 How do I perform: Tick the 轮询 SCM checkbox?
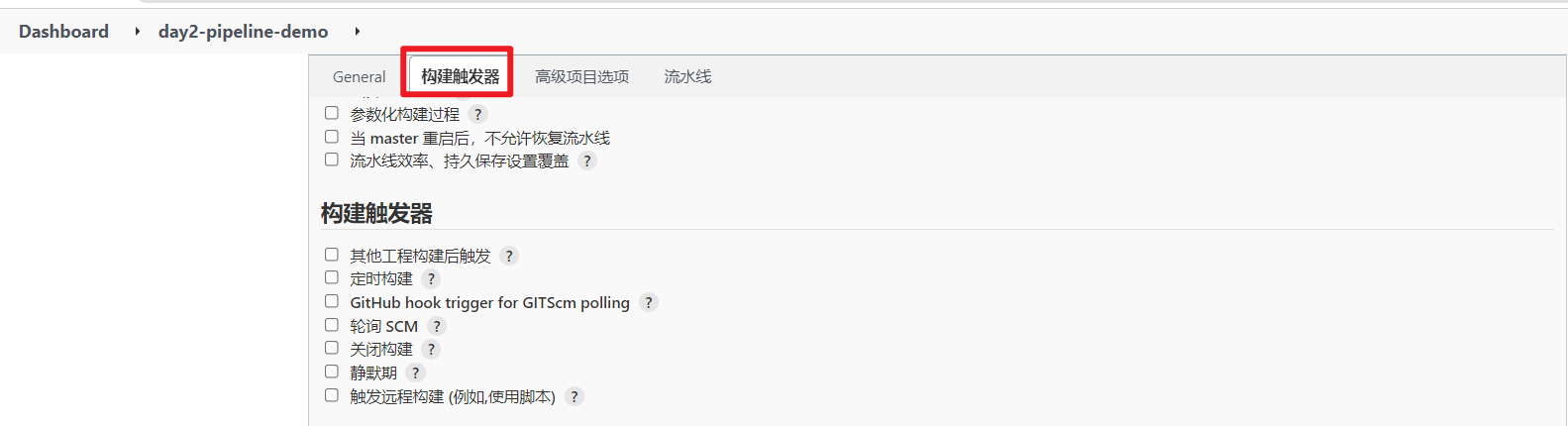[x=332, y=325]
